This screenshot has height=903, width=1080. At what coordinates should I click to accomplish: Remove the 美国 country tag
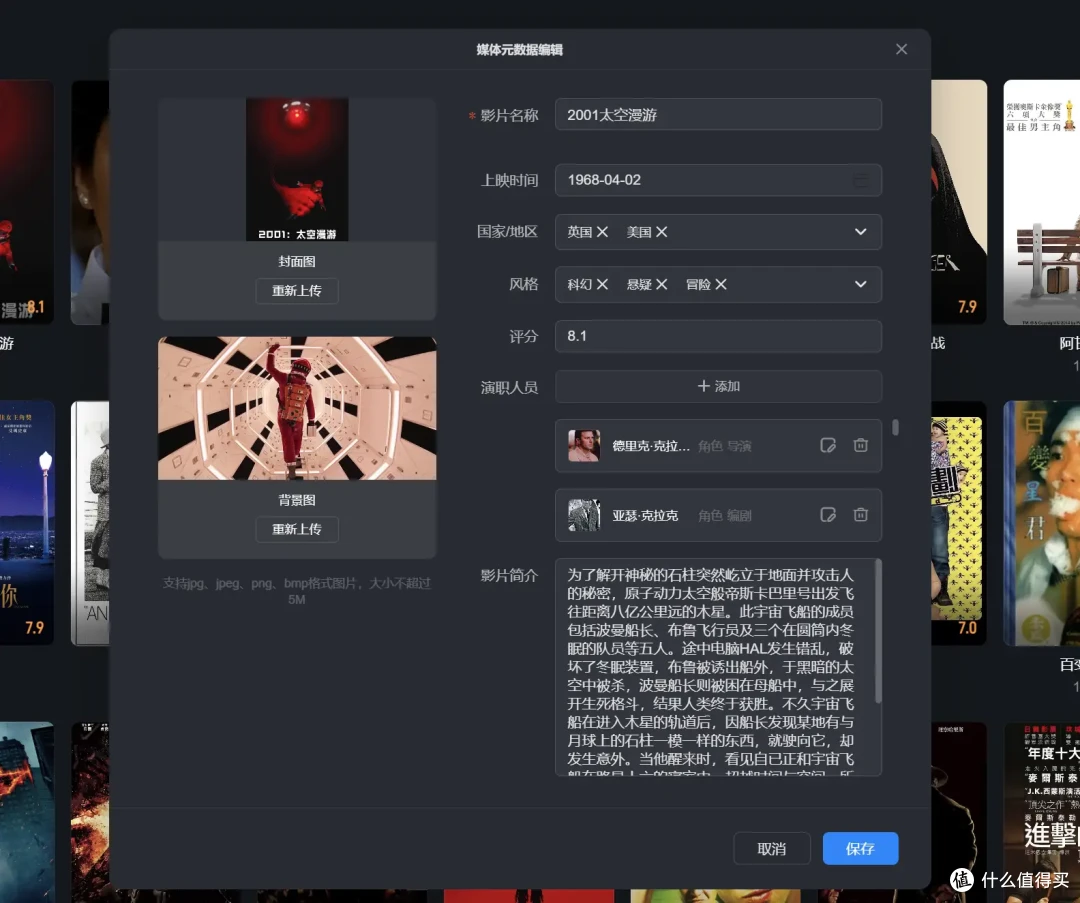click(x=661, y=232)
